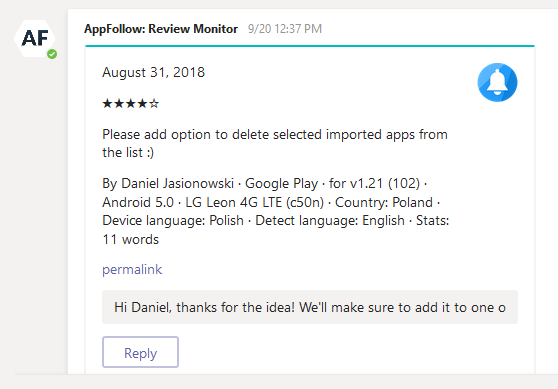
Task: Click the green presence status badge
Action: tap(52, 54)
